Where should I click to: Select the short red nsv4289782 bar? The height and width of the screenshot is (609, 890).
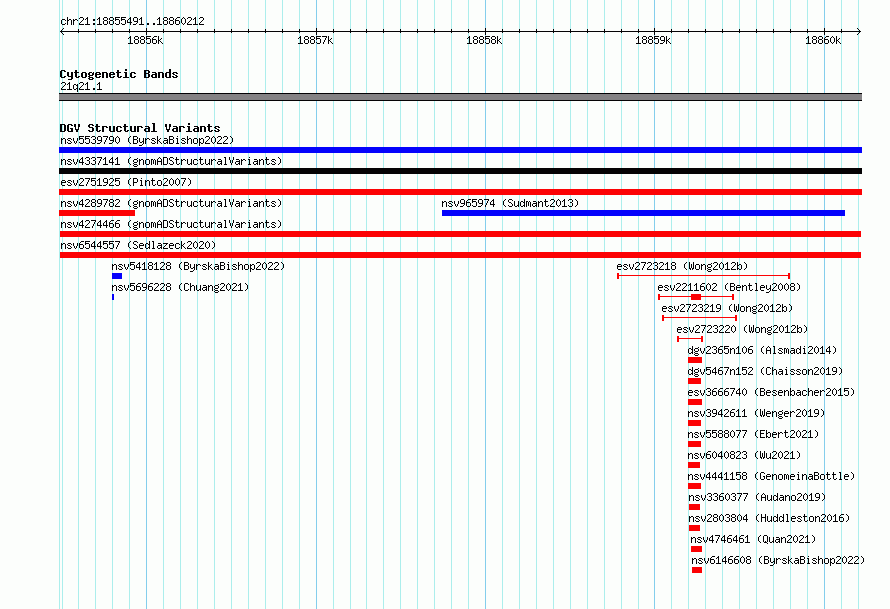[x=97, y=213]
